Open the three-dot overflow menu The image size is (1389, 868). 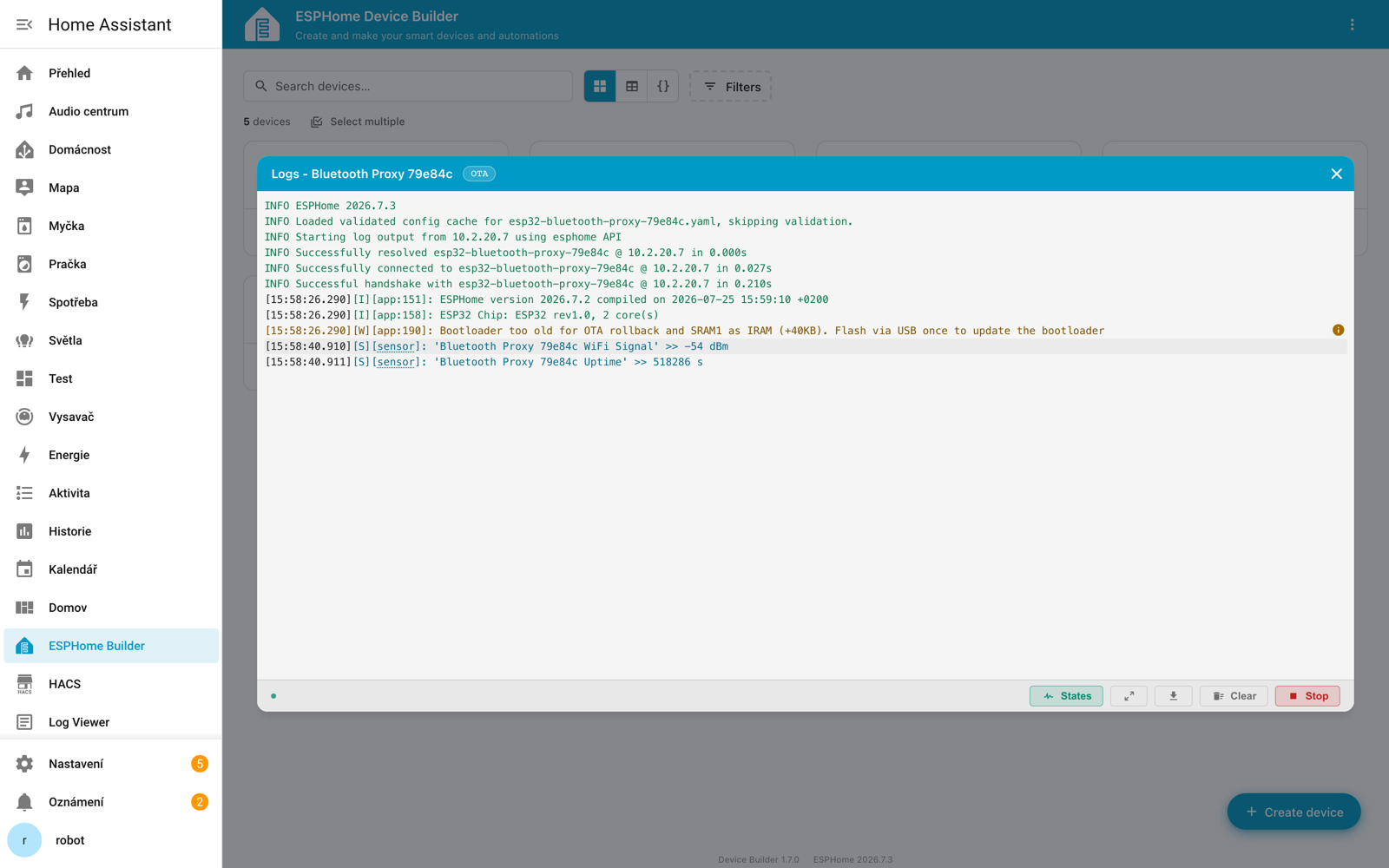point(1352,24)
